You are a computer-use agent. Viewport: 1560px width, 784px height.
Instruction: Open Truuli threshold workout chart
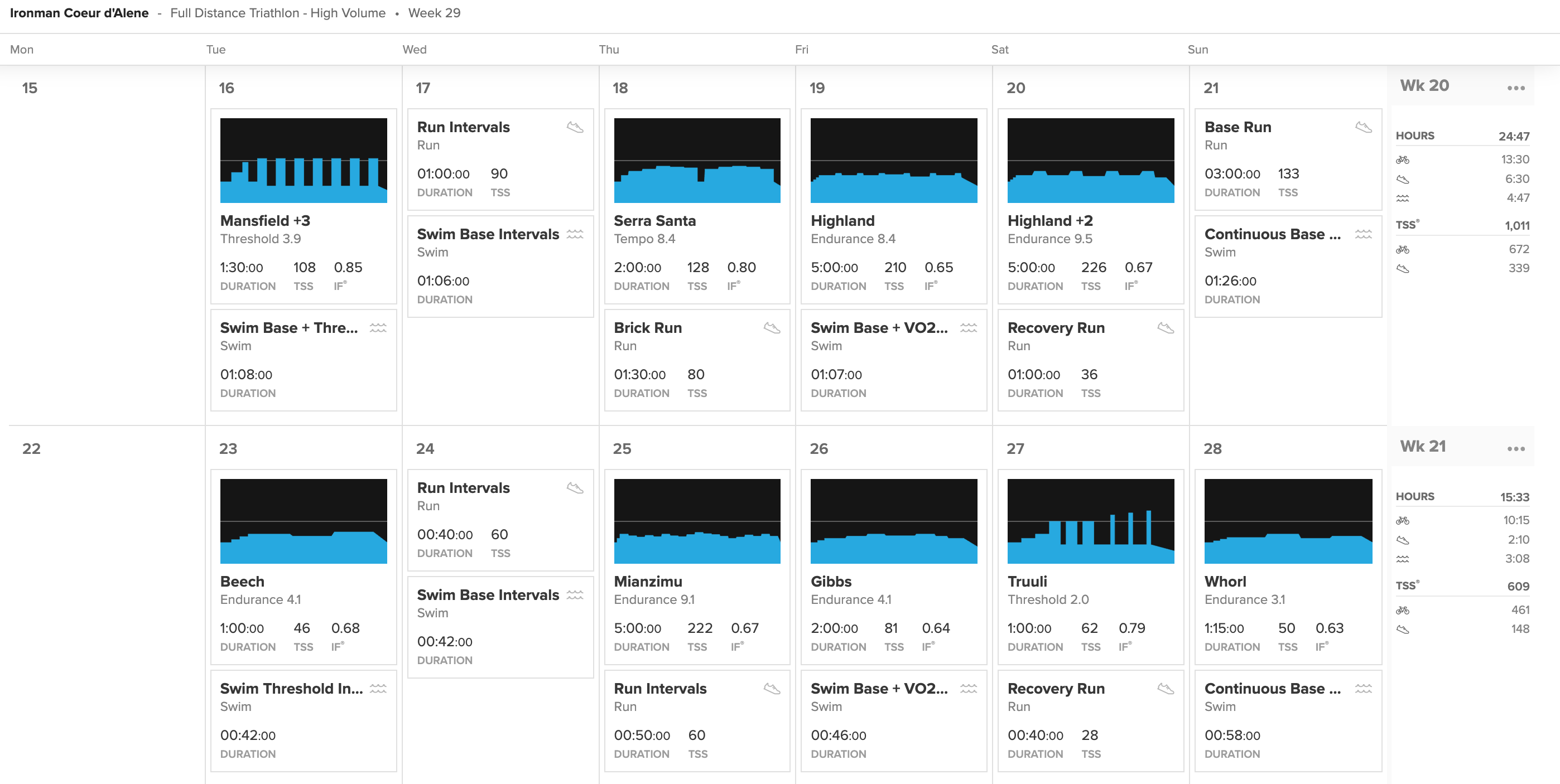click(1090, 521)
